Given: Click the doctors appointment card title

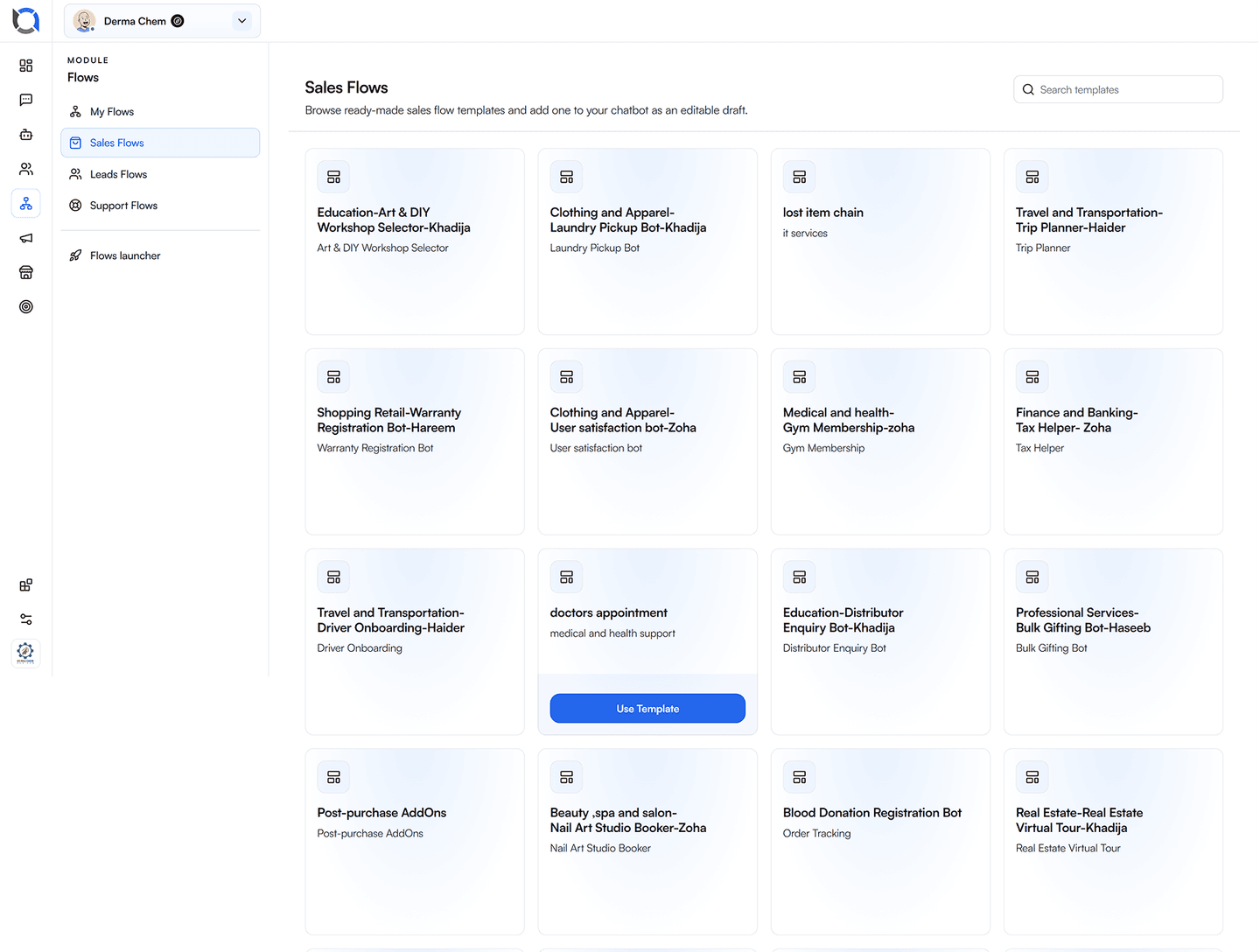Looking at the screenshot, I should click(x=608, y=612).
